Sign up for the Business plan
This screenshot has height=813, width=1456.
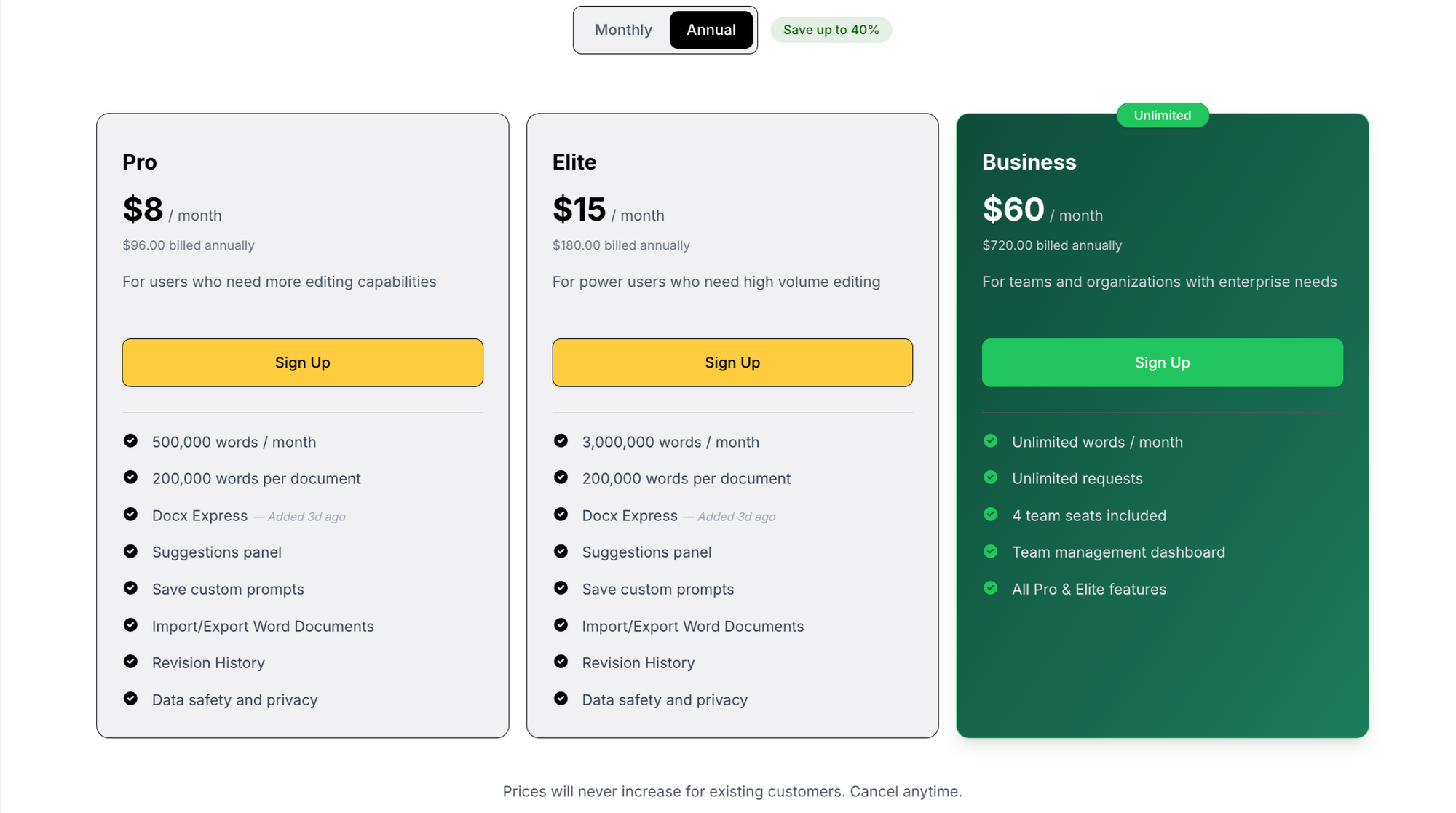(1162, 362)
